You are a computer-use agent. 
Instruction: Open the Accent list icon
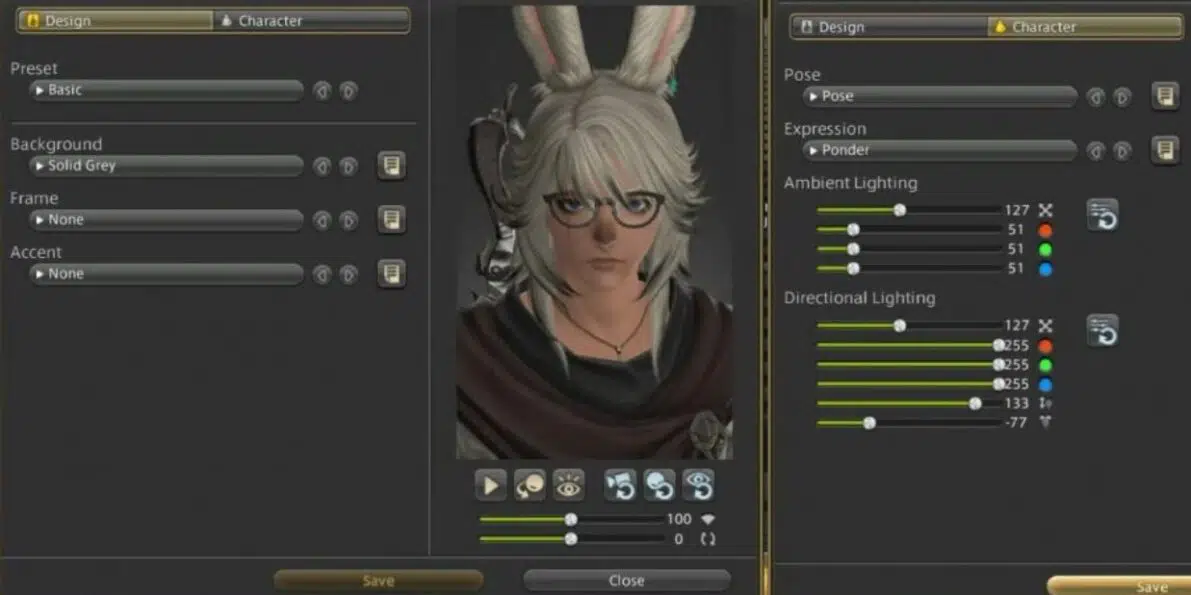391,274
